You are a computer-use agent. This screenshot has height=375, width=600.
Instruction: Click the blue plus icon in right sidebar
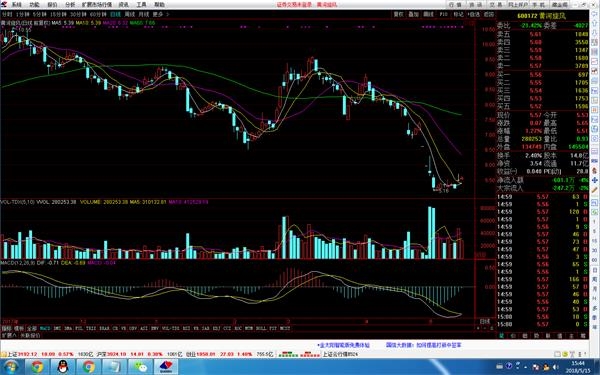(x=595, y=180)
